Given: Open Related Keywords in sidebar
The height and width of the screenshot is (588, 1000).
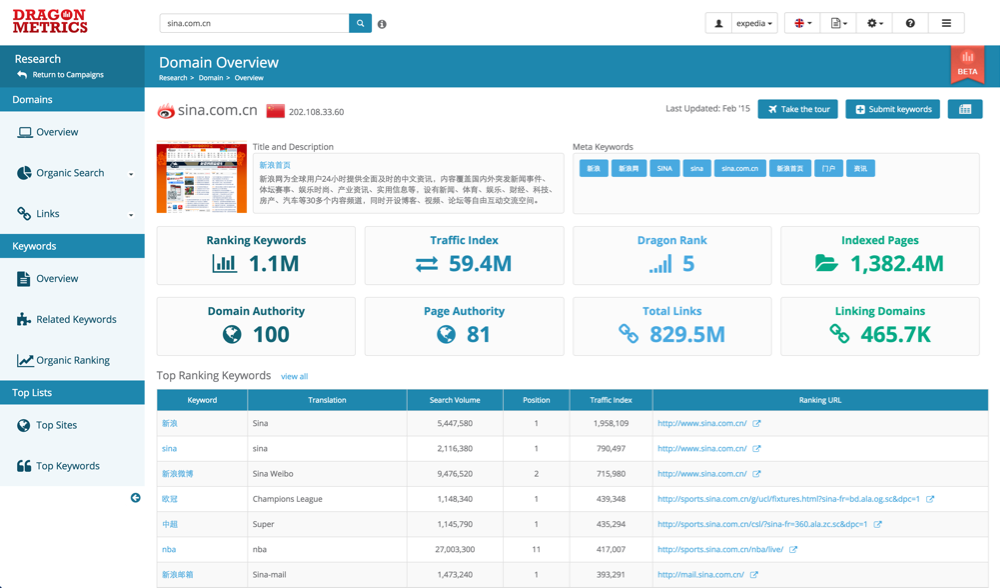Looking at the screenshot, I should coord(76,320).
